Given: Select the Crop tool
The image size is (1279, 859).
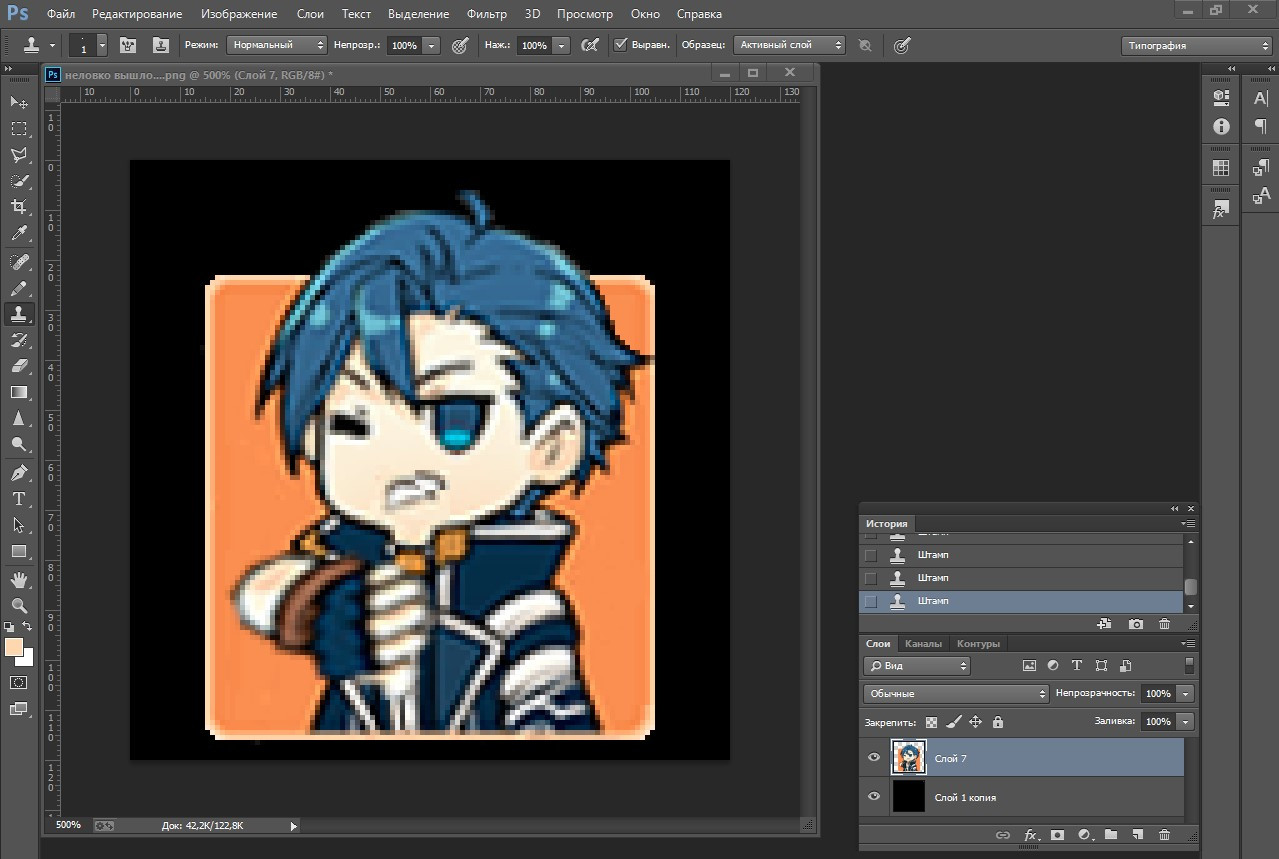Looking at the screenshot, I should pyautogui.click(x=19, y=207).
